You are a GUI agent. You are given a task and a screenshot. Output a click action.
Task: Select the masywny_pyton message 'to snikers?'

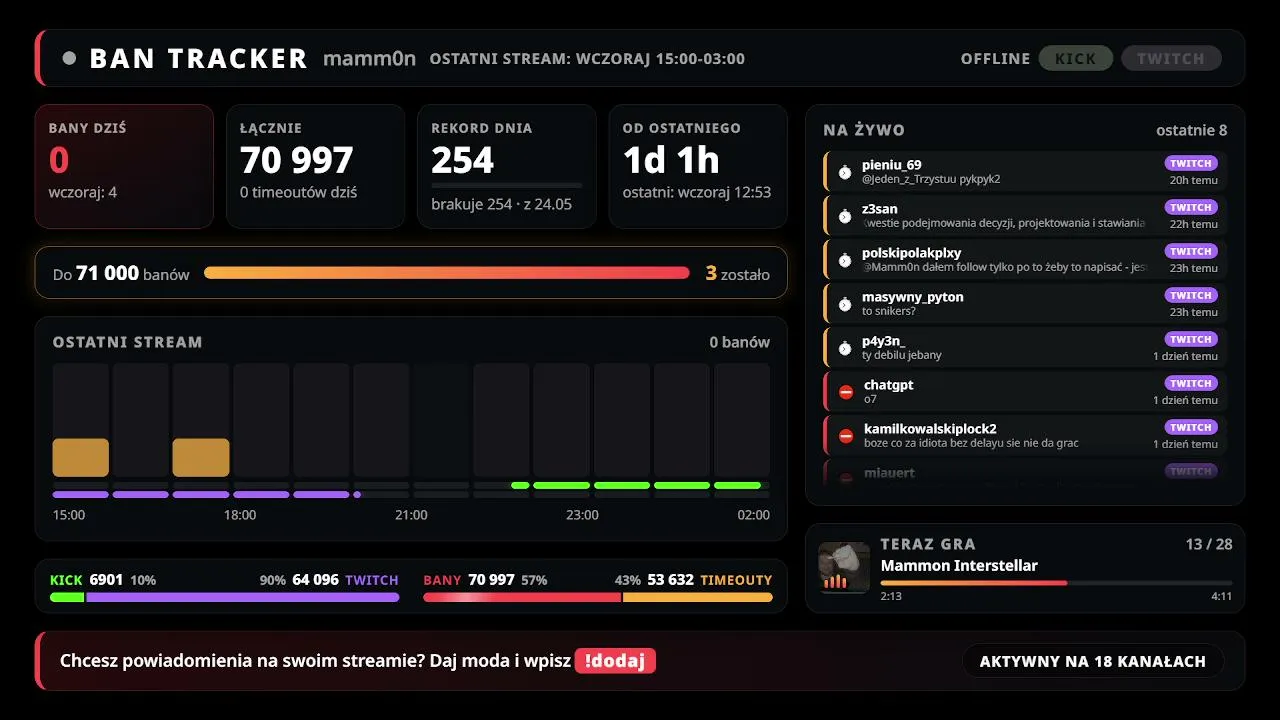pos(889,311)
